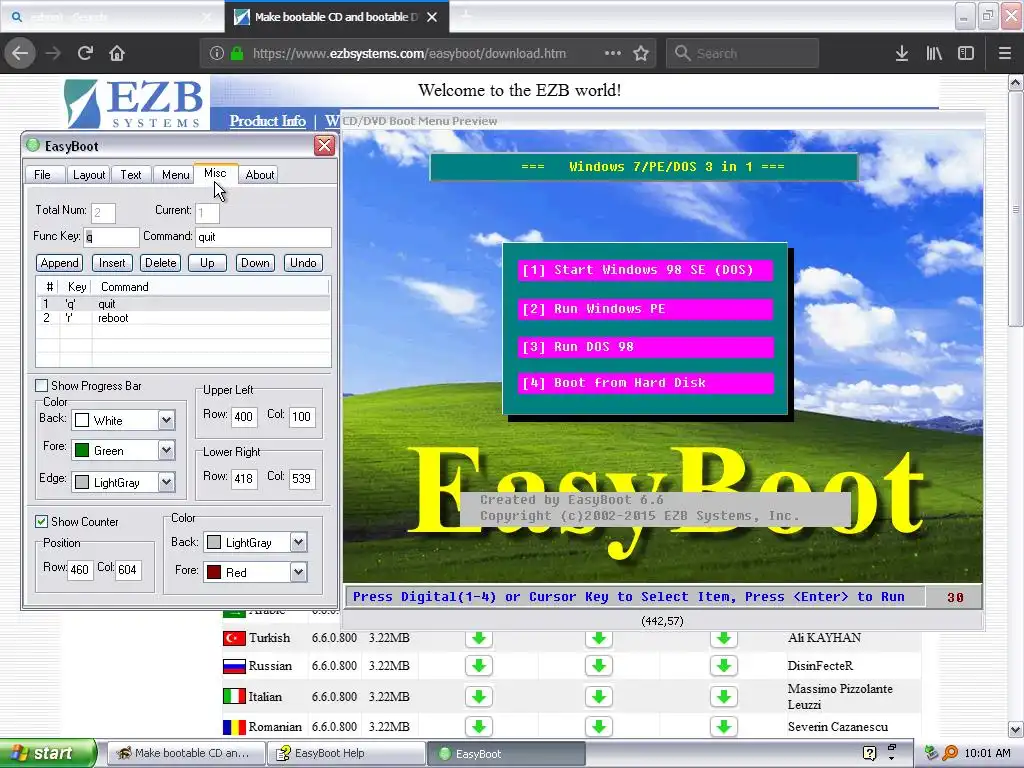Click the Windows start button
The height and width of the screenshot is (768, 1024).
48,753
